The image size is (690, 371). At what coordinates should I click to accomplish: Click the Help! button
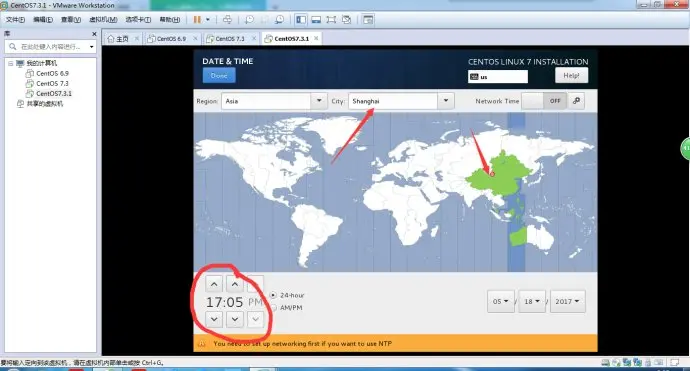click(x=571, y=76)
